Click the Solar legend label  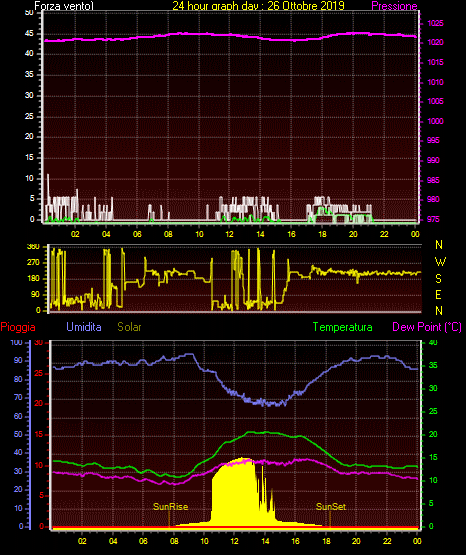click(129, 327)
